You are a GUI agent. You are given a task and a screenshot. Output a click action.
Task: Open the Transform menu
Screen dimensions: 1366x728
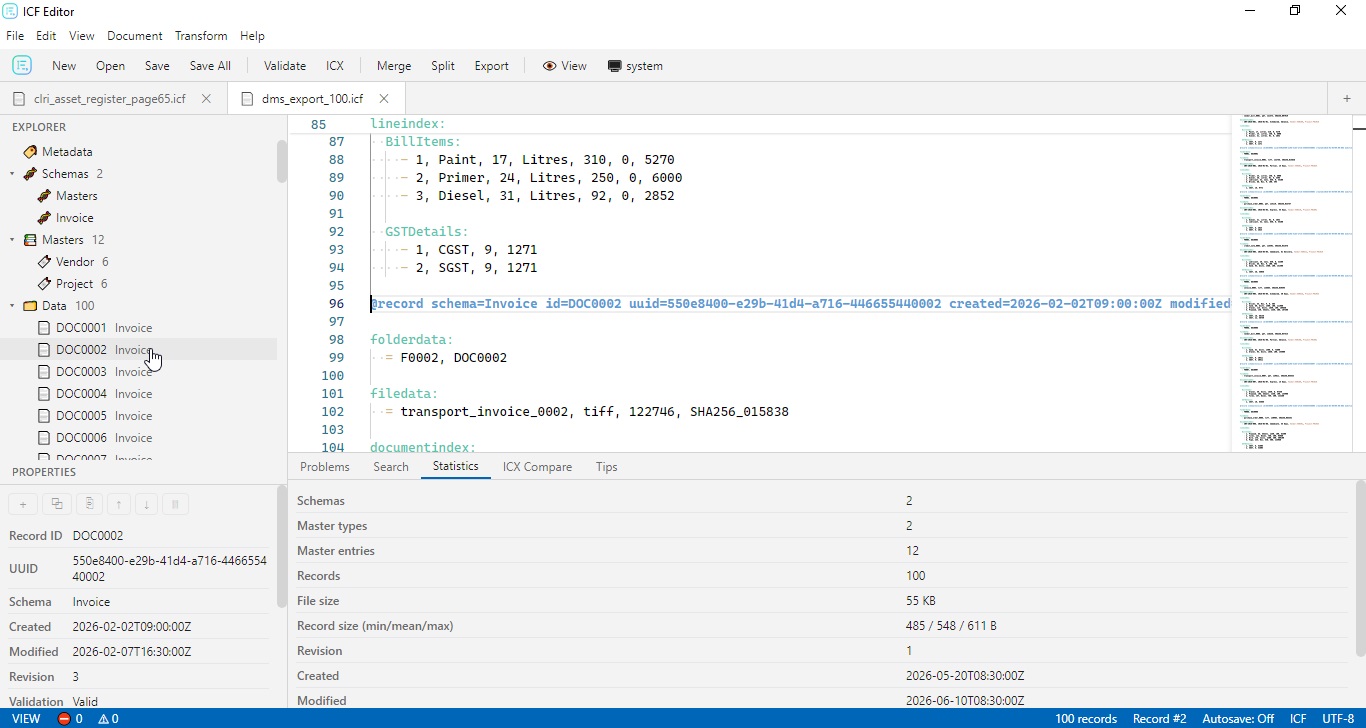tap(201, 36)
